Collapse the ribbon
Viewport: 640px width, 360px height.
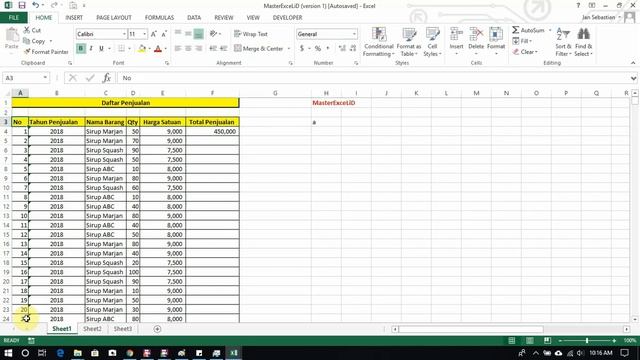pyautogui.click(x=633, y=63)
